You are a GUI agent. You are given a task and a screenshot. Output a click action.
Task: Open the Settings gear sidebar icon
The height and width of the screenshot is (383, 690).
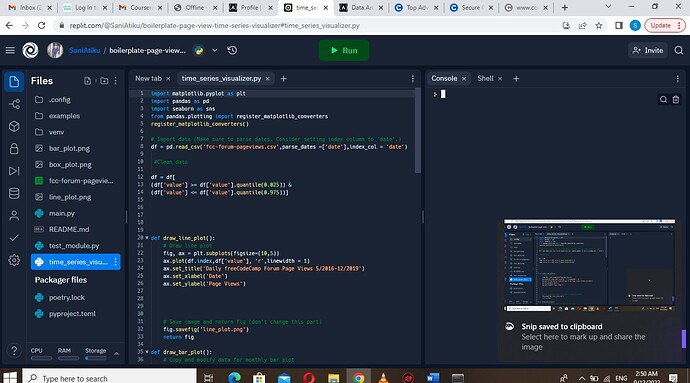click(x=14, y=260)
